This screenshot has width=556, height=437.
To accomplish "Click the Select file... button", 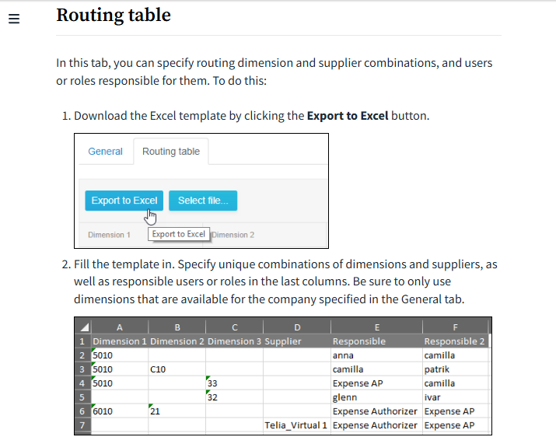I will pos(203,201).
